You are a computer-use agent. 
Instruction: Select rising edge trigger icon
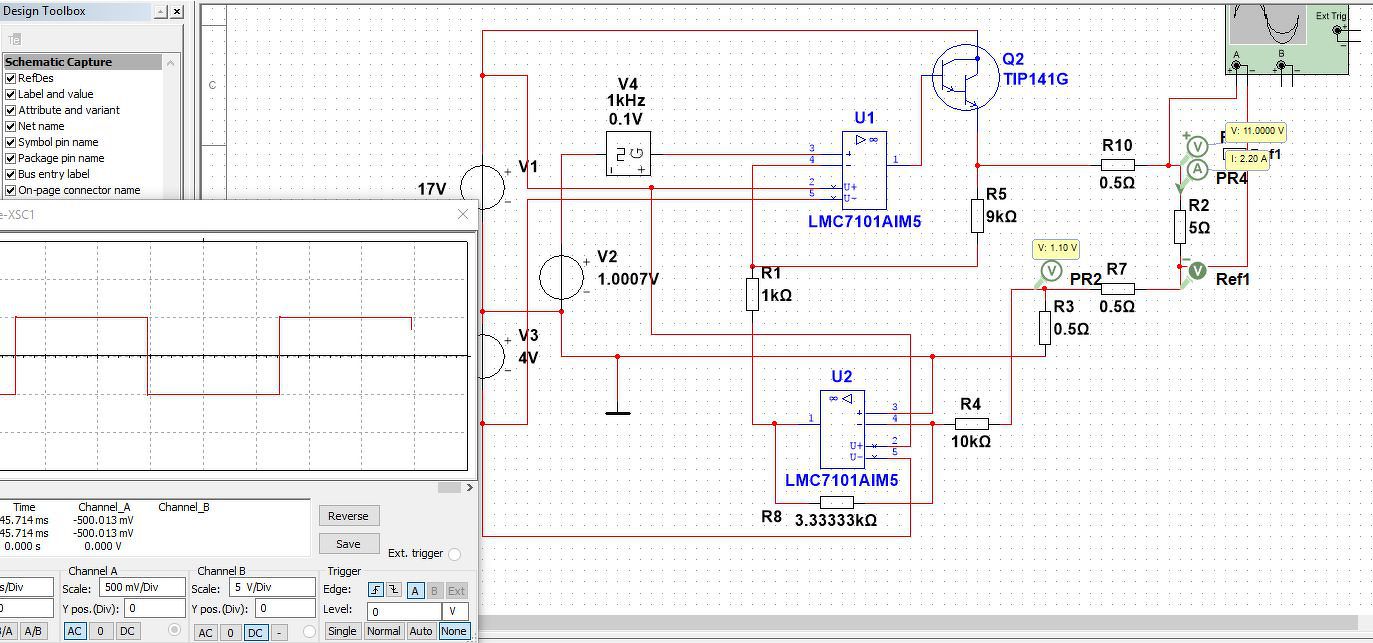376,590
